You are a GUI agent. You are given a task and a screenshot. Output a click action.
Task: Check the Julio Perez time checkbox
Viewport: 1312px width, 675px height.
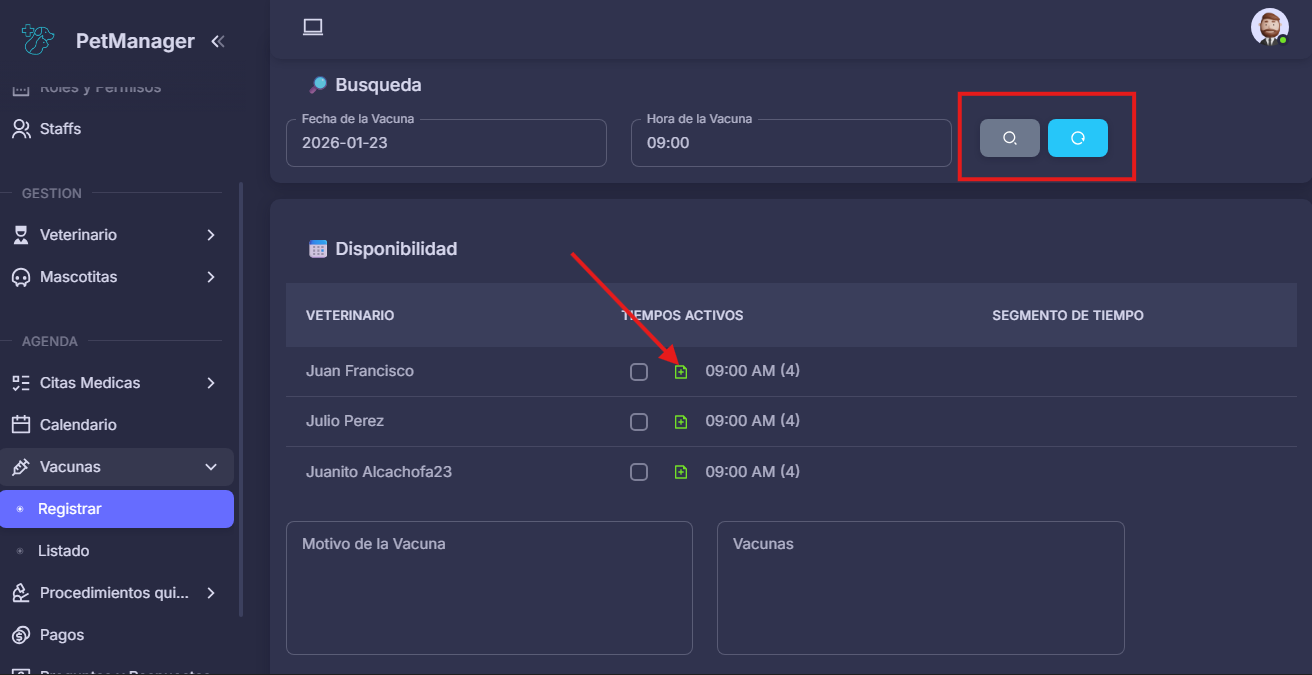pyautogui.click(x=639, y=422)
